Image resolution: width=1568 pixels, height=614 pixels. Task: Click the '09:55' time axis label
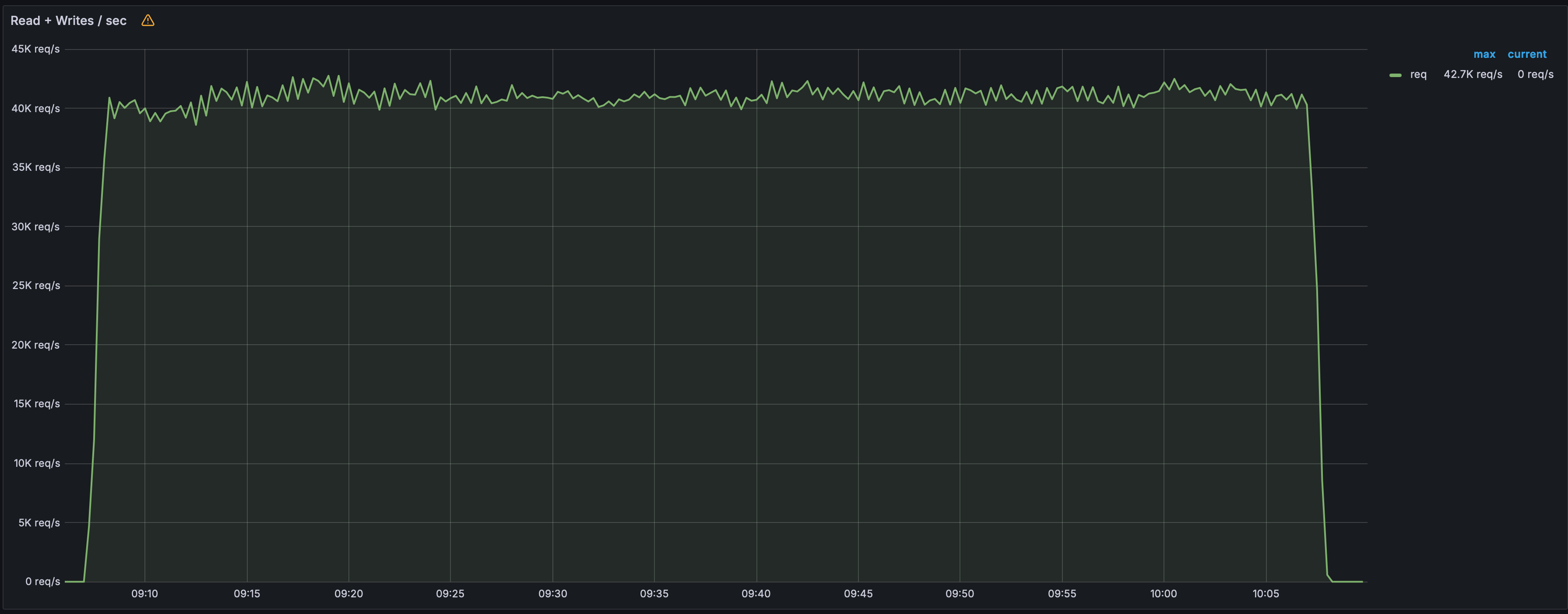[x=1062, y=593]
